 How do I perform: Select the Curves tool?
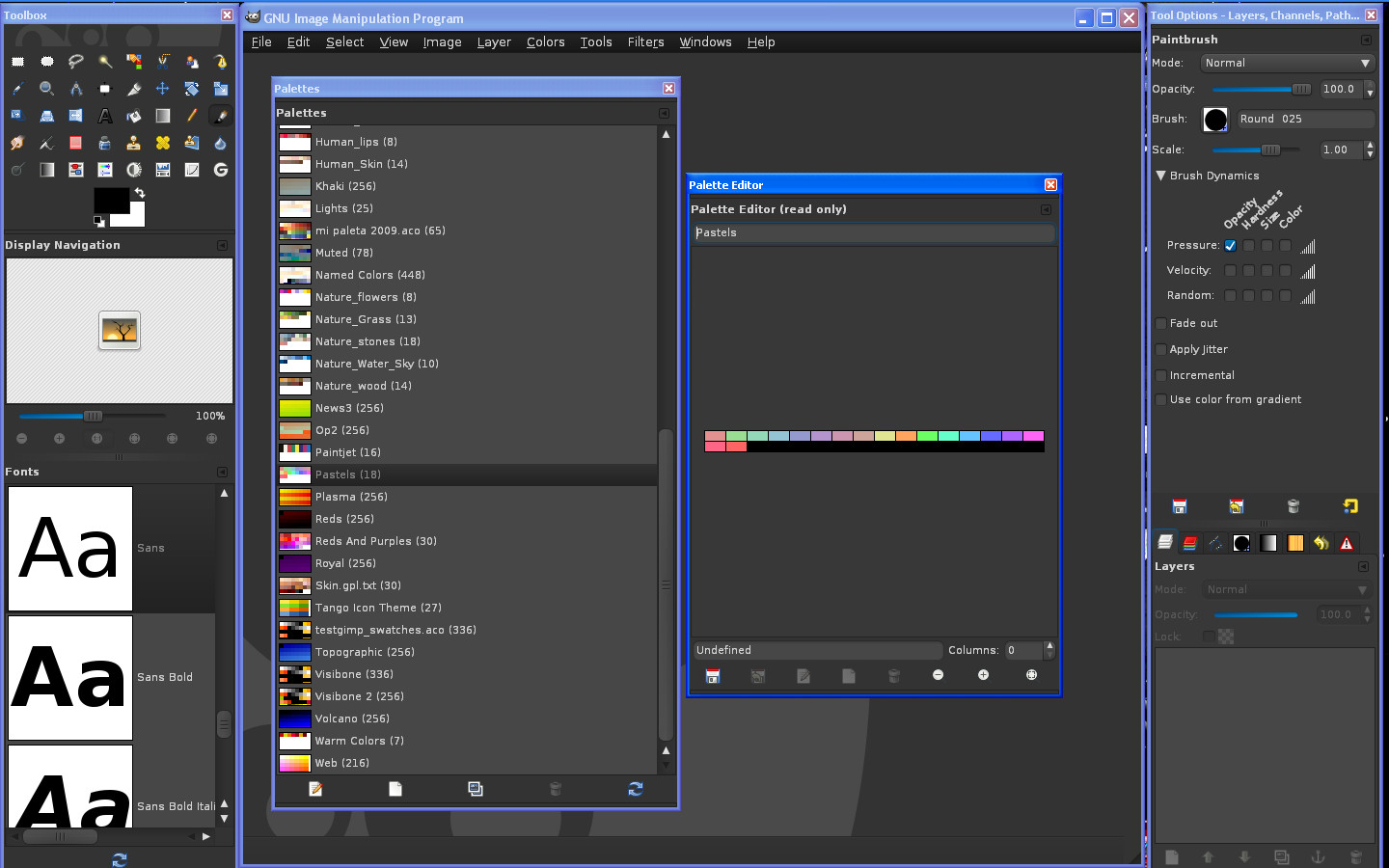tap(191, 170)
